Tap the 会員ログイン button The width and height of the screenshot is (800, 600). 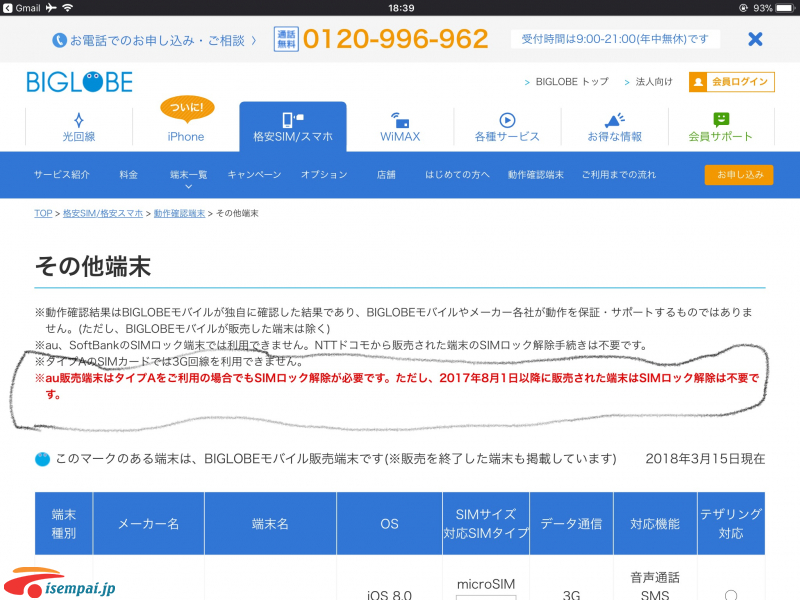(x=732, y=82)
